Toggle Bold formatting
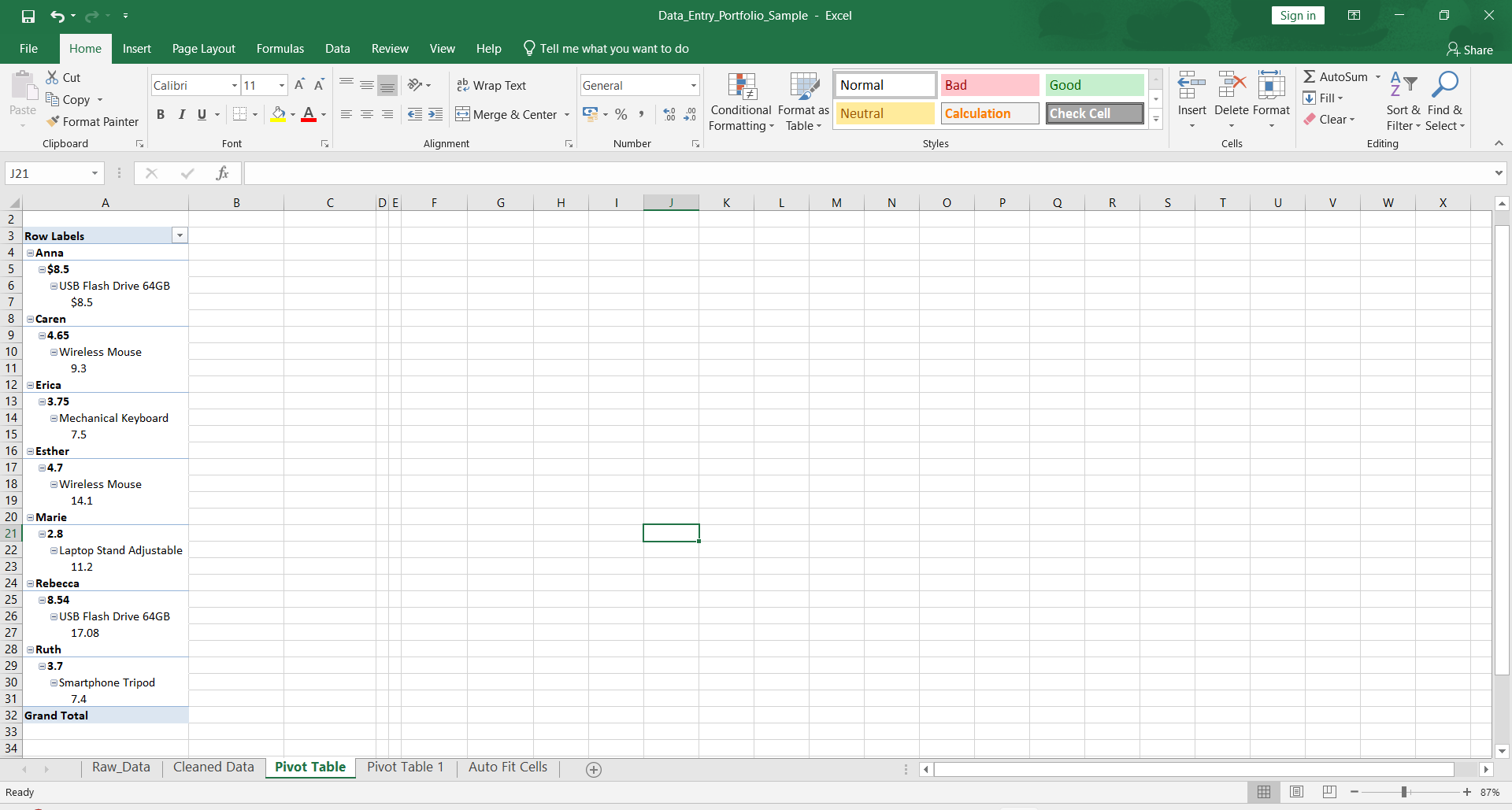This screenshot has width=1512, height=810. (x=161, y=114)
